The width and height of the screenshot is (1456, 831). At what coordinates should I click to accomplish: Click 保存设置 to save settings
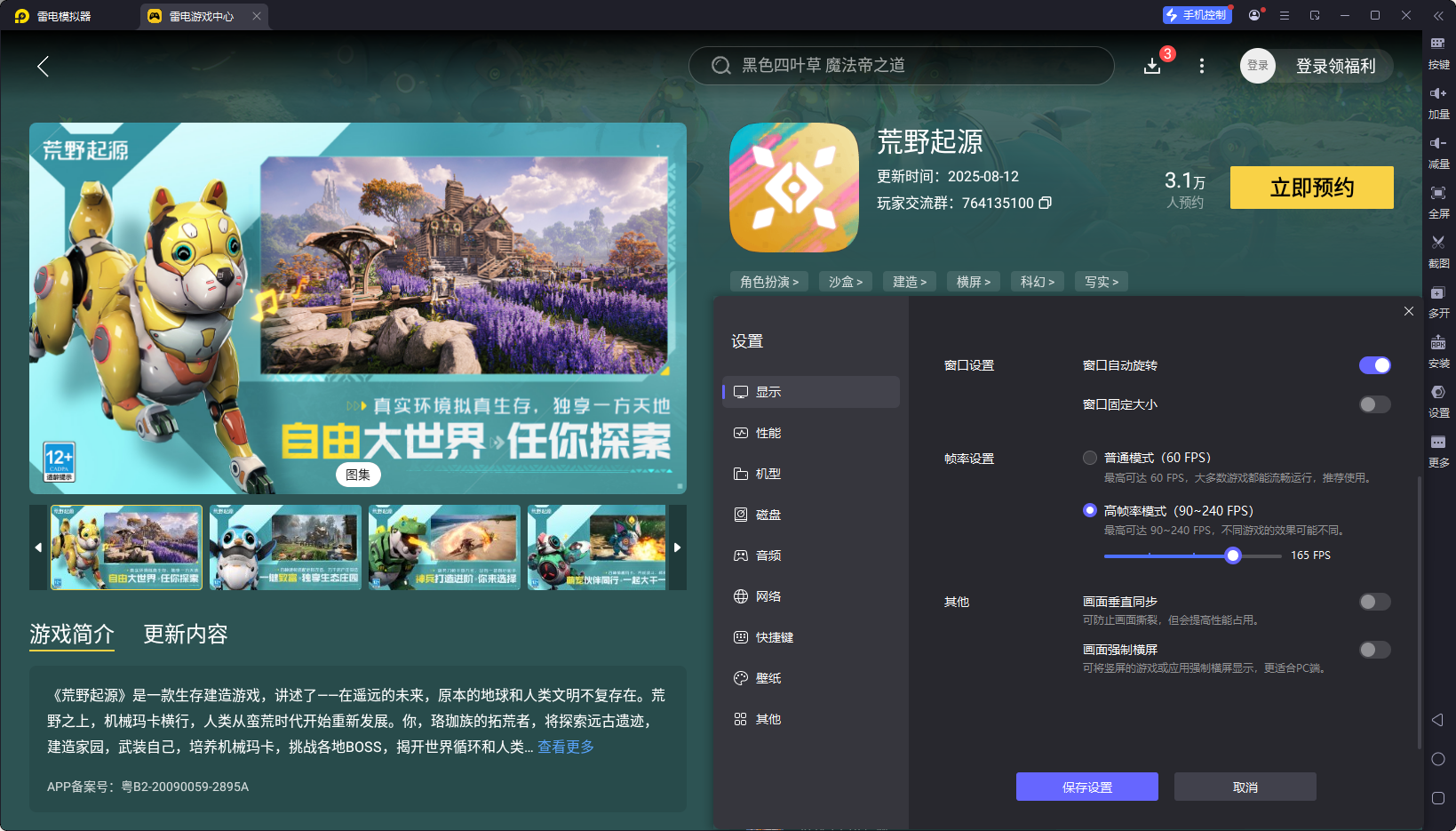(1086, 787)
